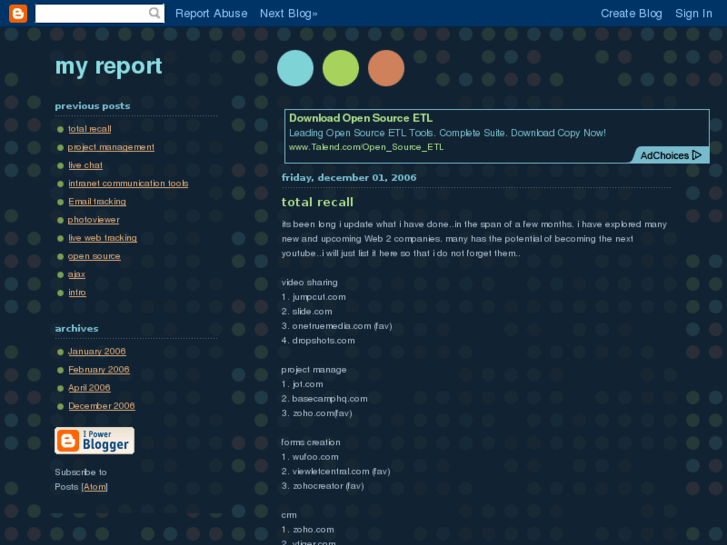Open the 'intro' post link
Viewport: 727px width, 545px height.
coord(77,292)
